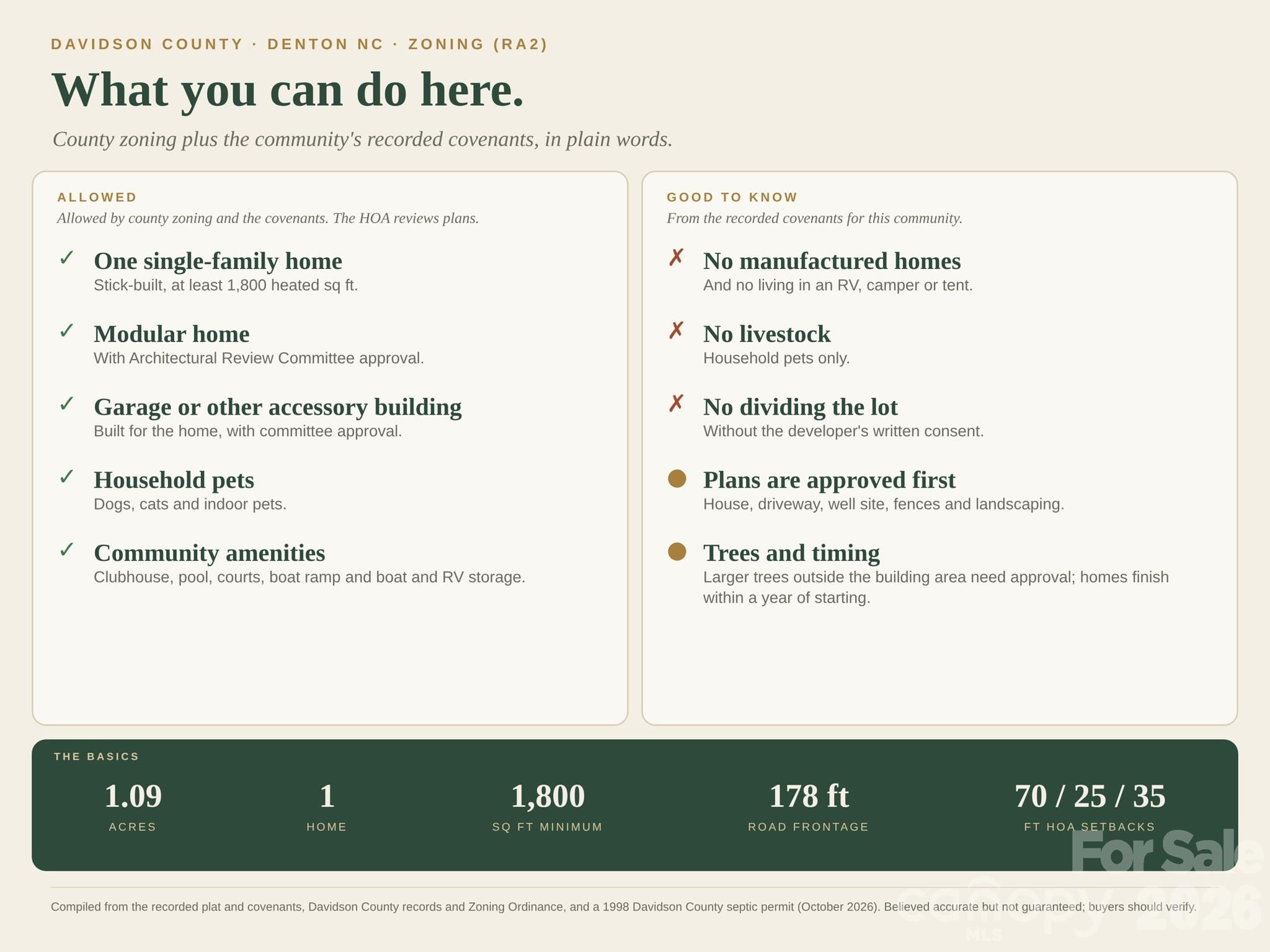Click the Clubhouse, pool, courts, boat ramp description

coord(309,577)
